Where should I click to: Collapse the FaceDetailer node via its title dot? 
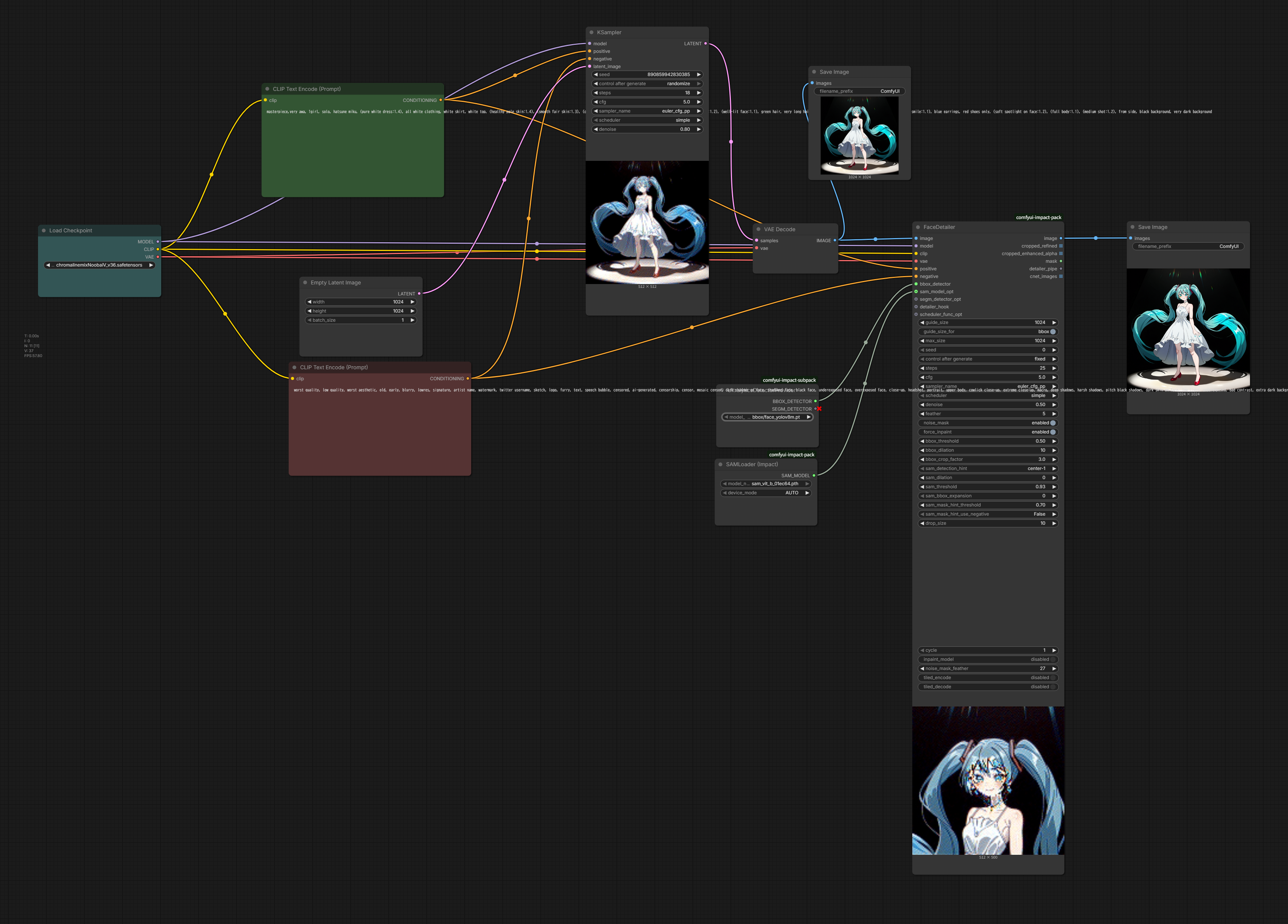918,227
